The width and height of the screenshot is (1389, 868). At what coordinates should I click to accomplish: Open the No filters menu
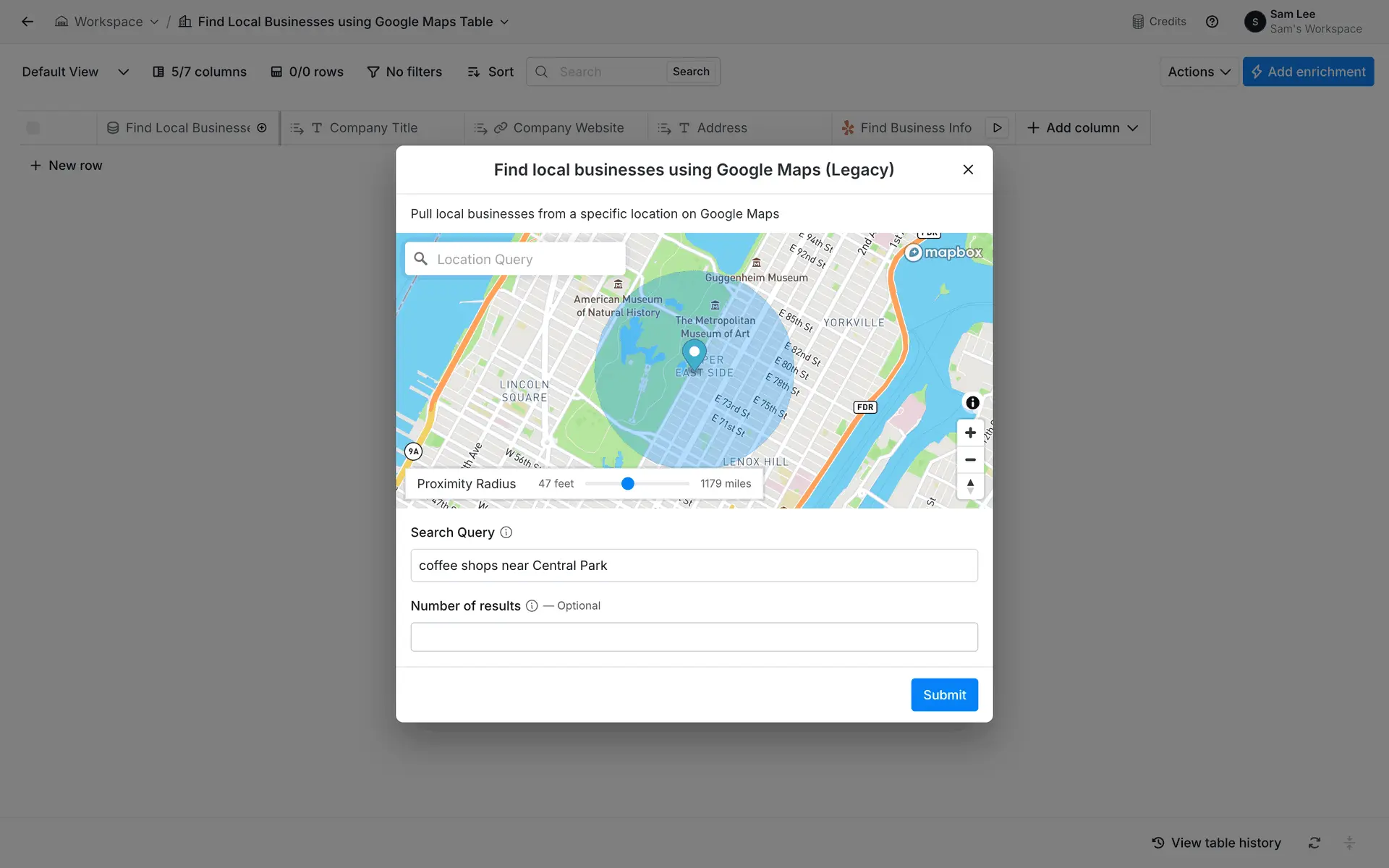[404, 72]
